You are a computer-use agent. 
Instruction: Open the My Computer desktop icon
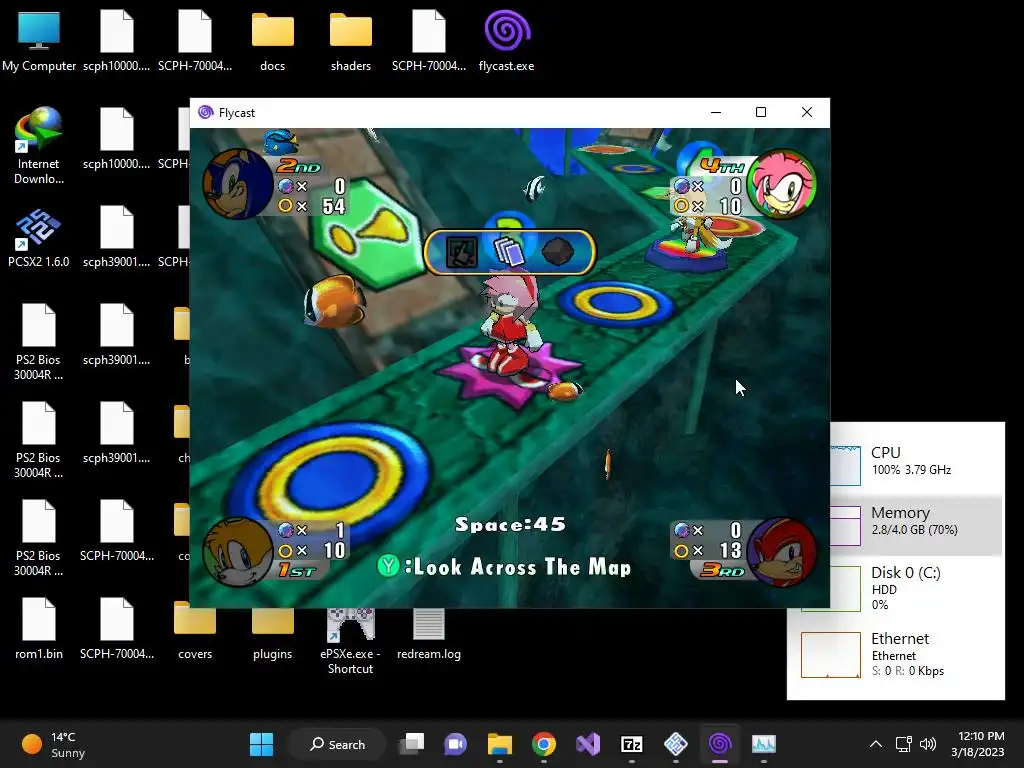39,40
